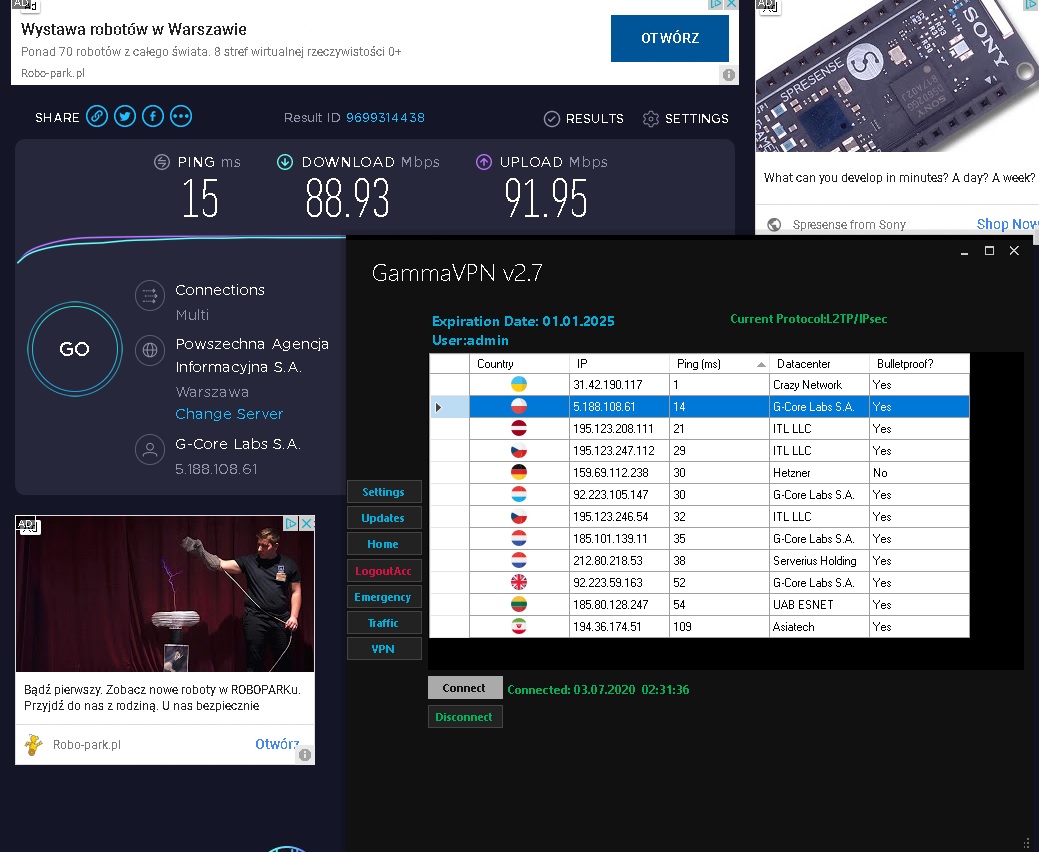Click Change Server link
Viewport: 1039px width, 852px height.
[229, 414]
